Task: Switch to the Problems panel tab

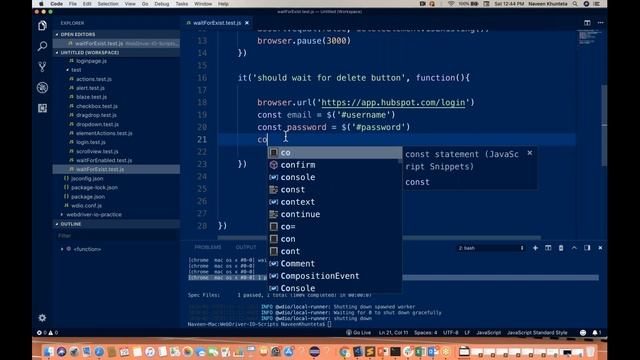Action: [207, 247]
